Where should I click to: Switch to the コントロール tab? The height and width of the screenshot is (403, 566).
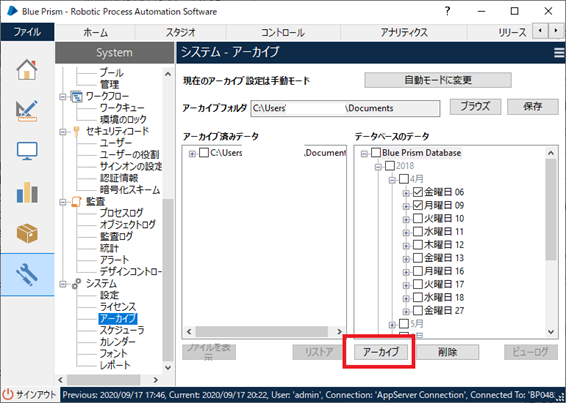pyautogui.click(x=283, y=33)
